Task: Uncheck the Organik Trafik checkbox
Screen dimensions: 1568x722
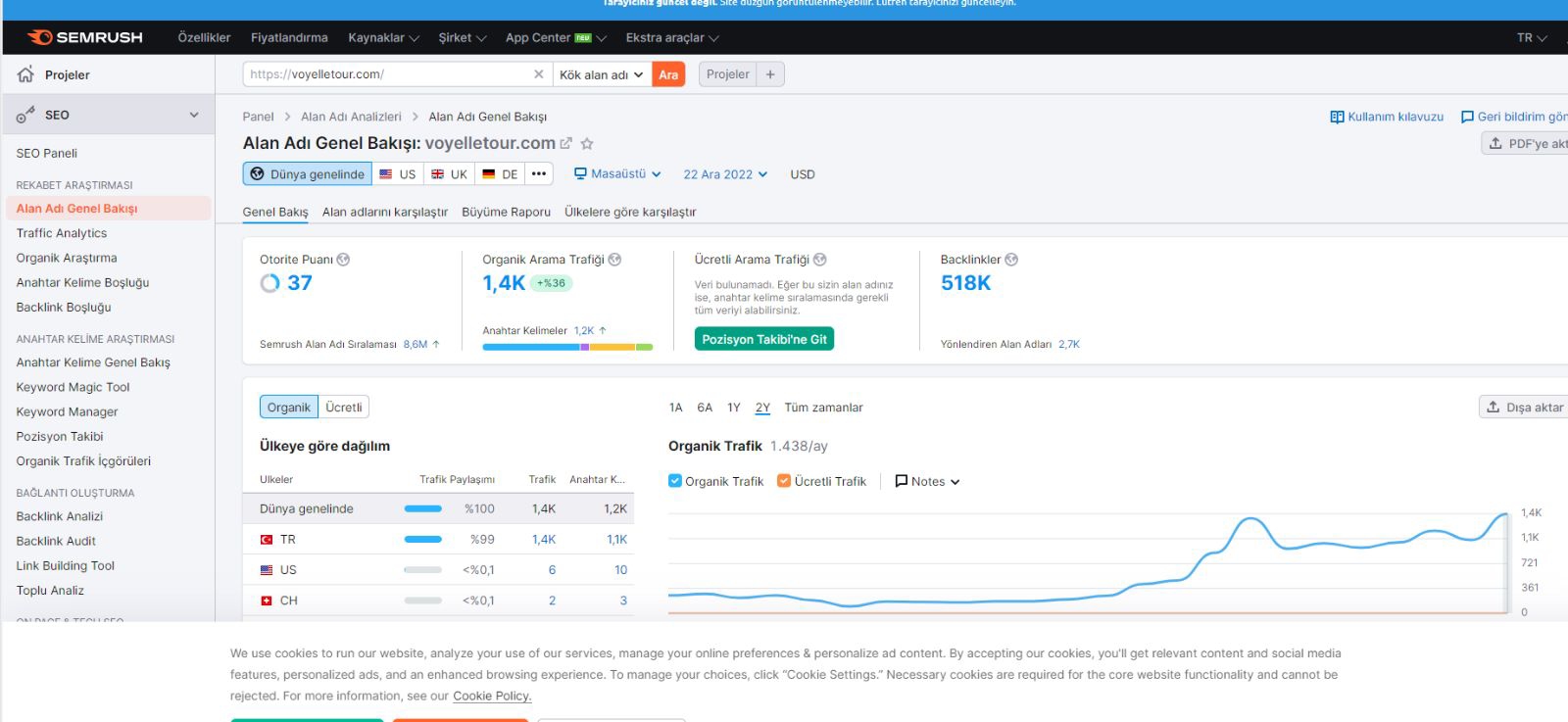Action: tap(675, 481)
